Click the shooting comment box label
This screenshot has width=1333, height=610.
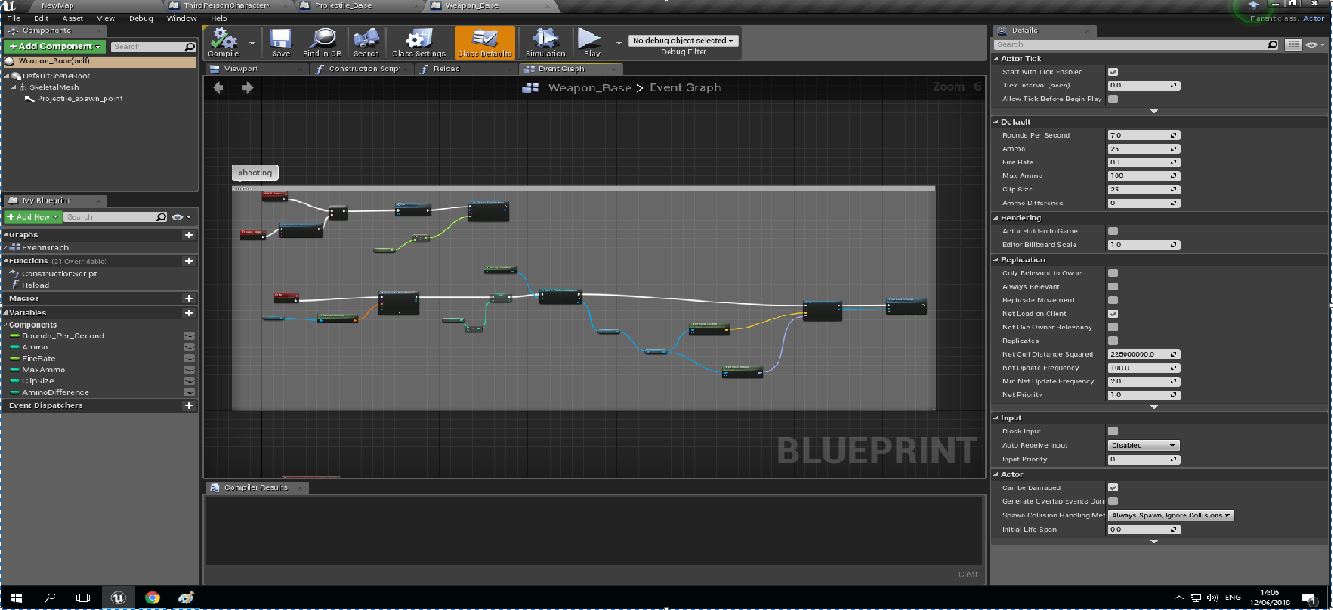point(254,172)
